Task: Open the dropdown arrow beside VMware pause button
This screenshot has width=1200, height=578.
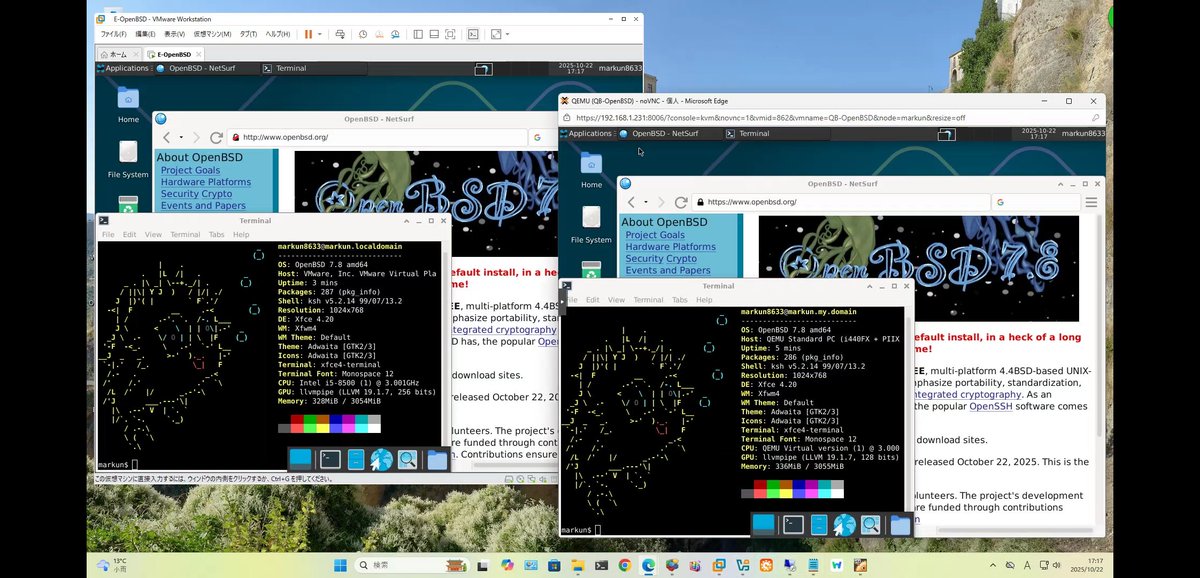Action: click(x=320, y=34)
